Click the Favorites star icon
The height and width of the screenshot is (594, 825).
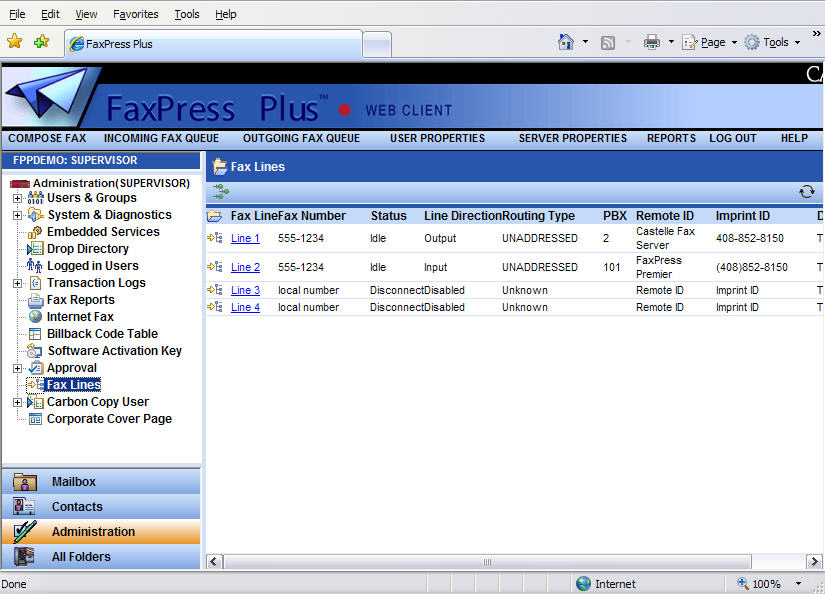pyautogui.click(x=15, y=42)
